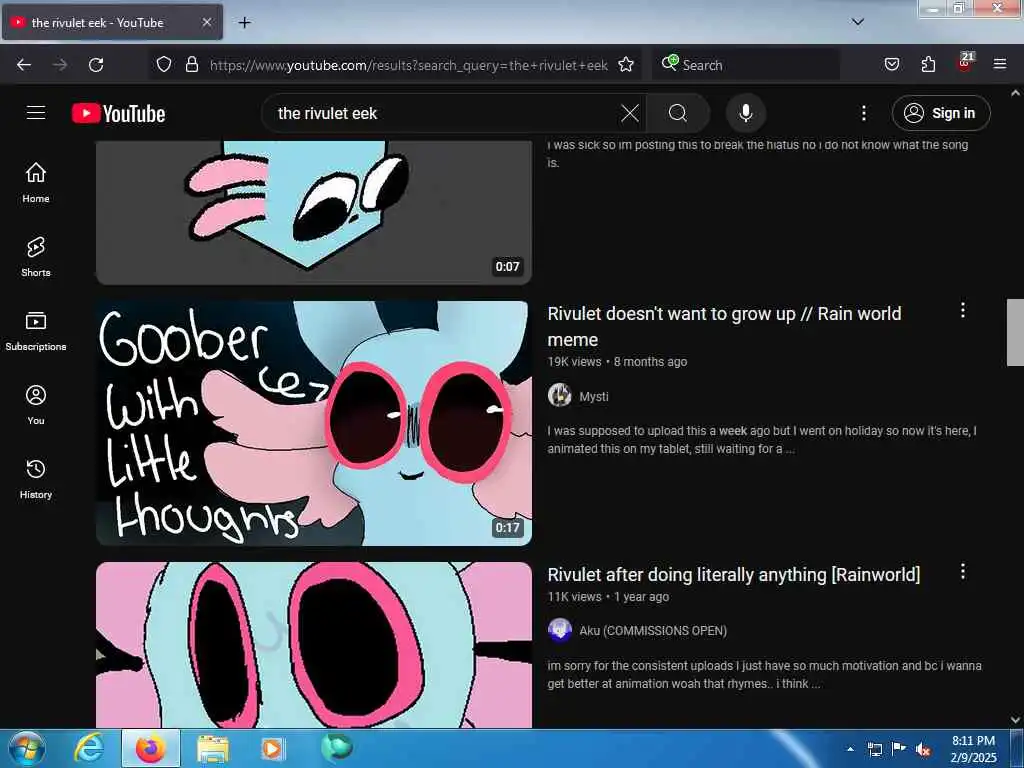Open Home in the YouTube sidebar
Viewport: 1024px width, 768px height.
click(36, 182)
